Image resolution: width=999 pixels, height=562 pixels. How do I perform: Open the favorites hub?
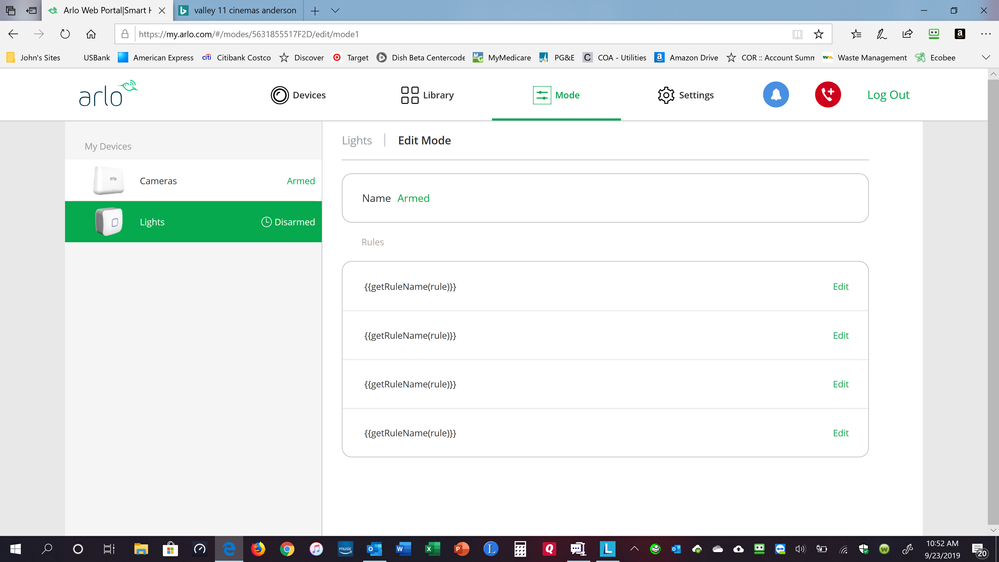(x=856, y=34)
